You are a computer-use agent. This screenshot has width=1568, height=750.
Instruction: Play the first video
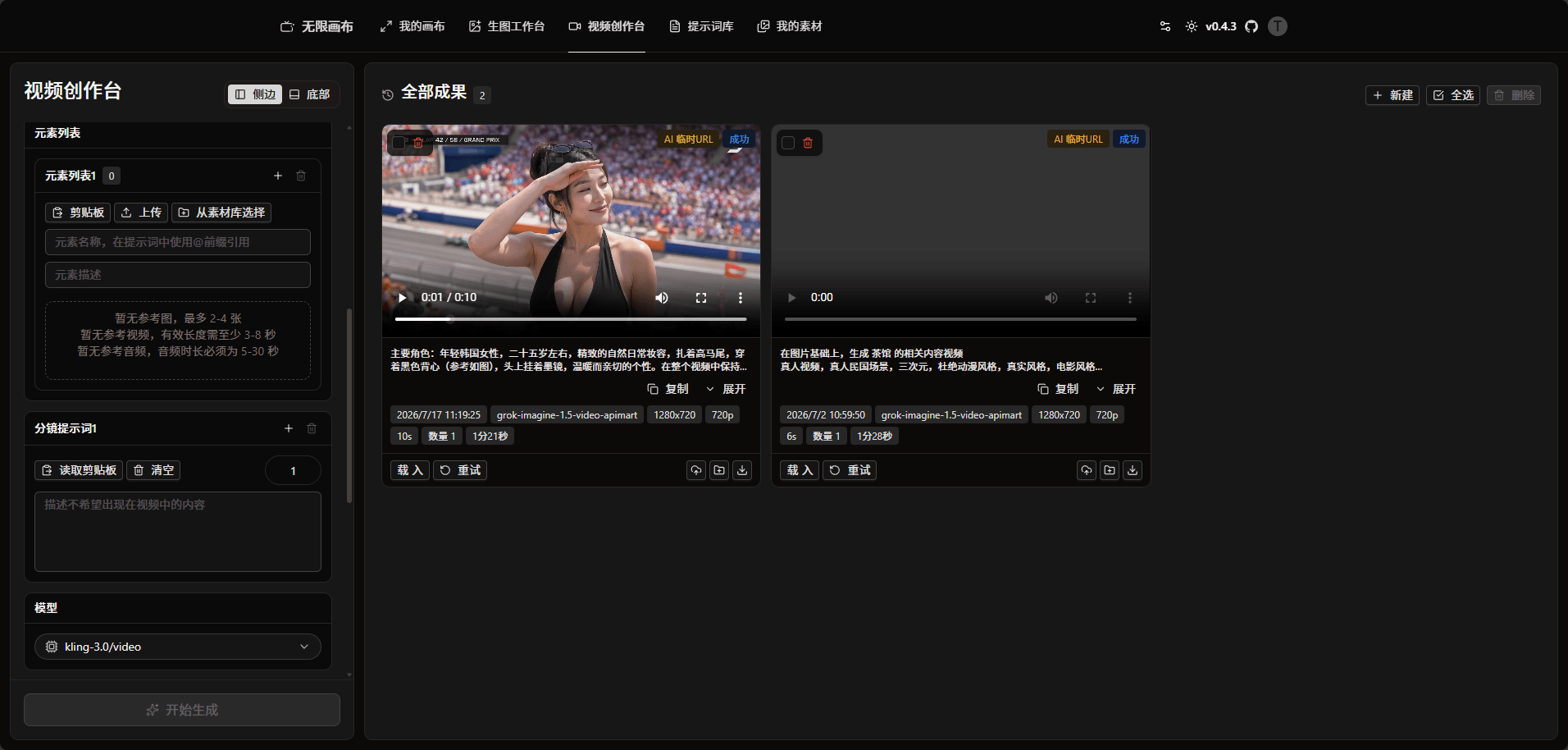pos(402,298)
